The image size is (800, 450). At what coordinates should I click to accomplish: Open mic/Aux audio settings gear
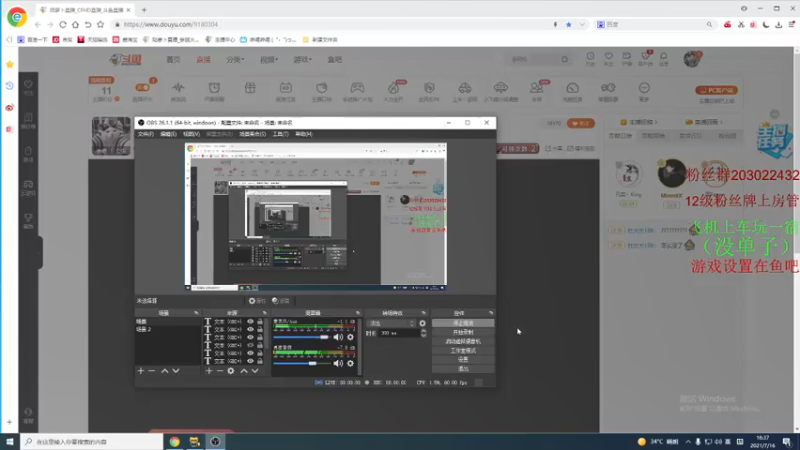[351, 337]
